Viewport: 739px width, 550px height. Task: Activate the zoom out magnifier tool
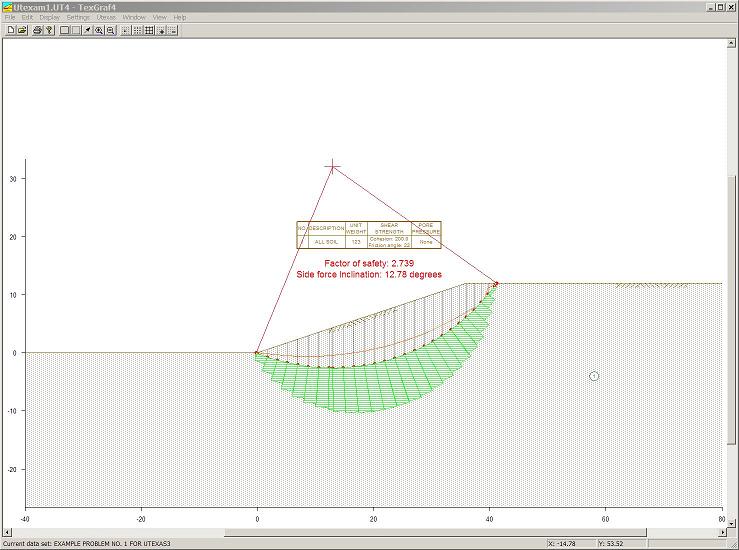click(x=110, y=30)
